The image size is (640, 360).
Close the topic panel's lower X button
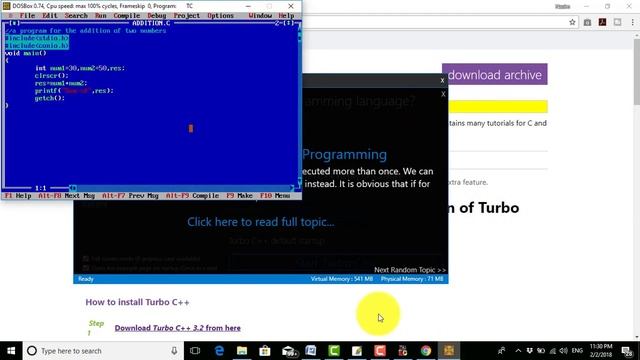(x=443, y=94)
